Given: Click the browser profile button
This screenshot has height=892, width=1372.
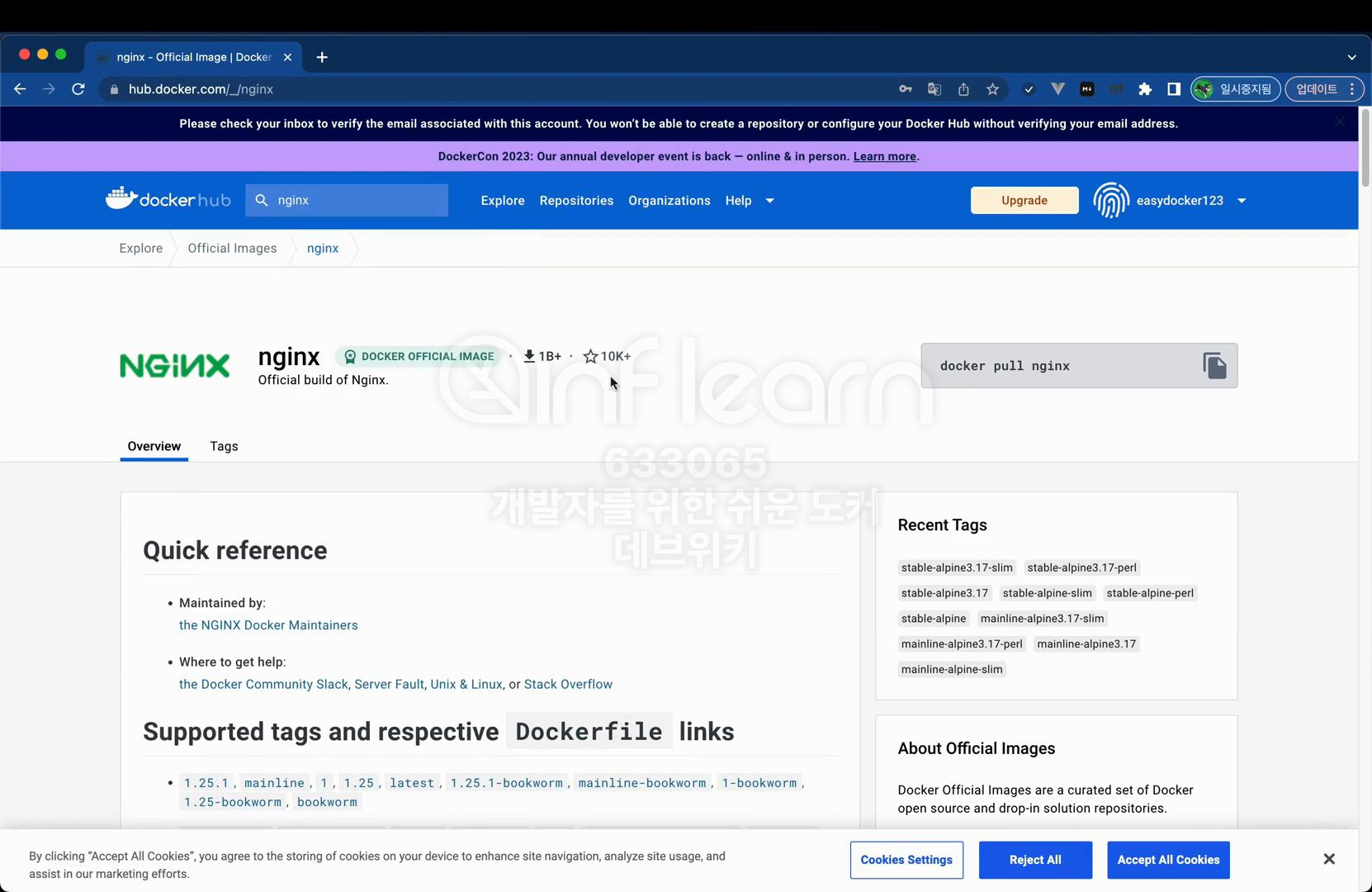Looking at the screenshot, I should (x=1236, y=89).
